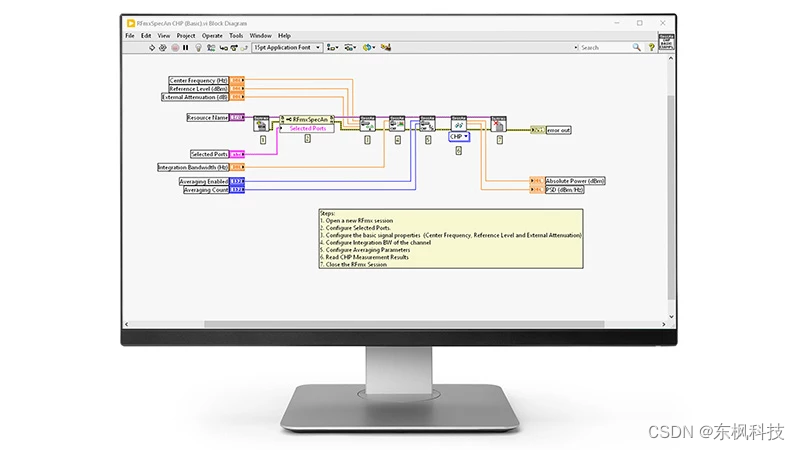Open the Reorder dropdown
Screen dimensions: 800x450
click(x=369, y=47)
